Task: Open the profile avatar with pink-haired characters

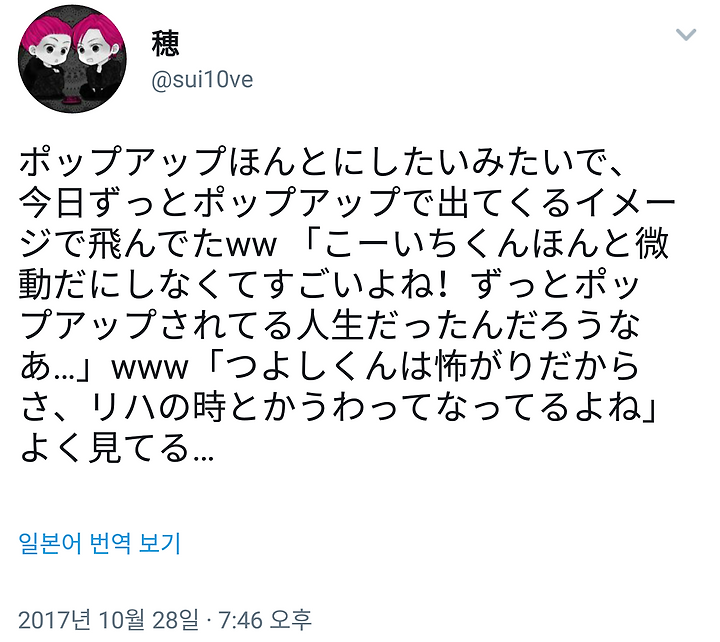Action: coord(72,58)
